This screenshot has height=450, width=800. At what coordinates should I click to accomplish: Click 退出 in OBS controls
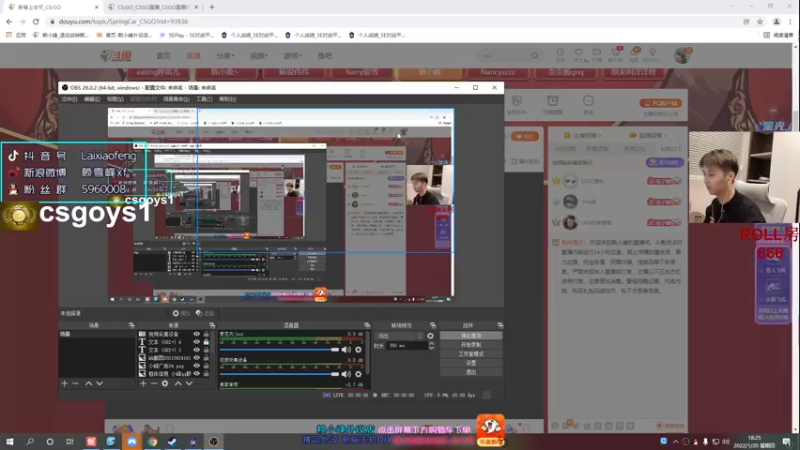[470, 372]
